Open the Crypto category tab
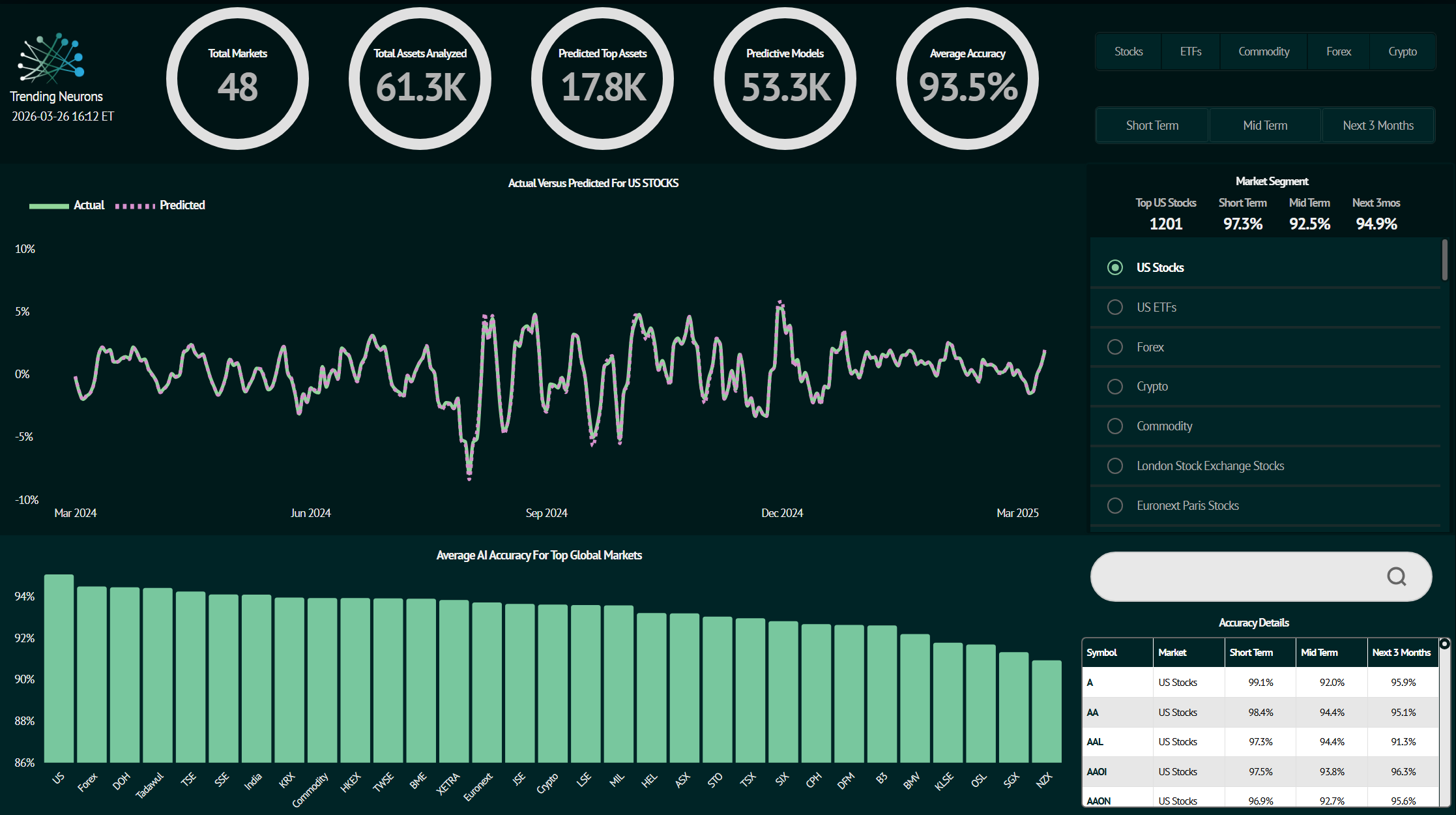The image size is (1456, 815). (x=1402, y=52)
